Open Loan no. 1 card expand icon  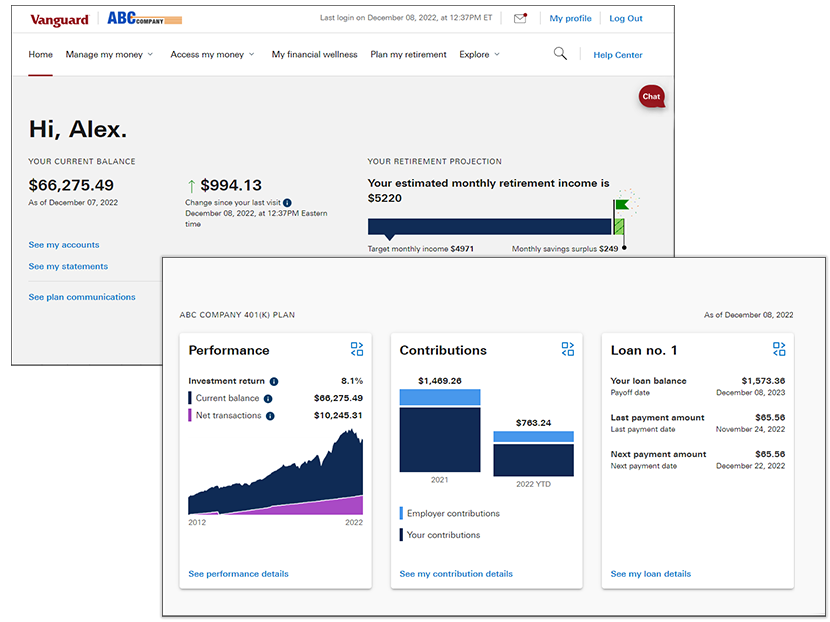point(779,349)
